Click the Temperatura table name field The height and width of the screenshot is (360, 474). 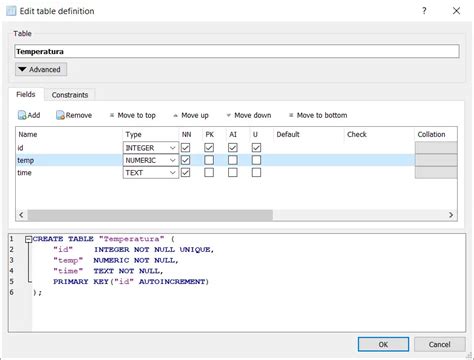237,52
